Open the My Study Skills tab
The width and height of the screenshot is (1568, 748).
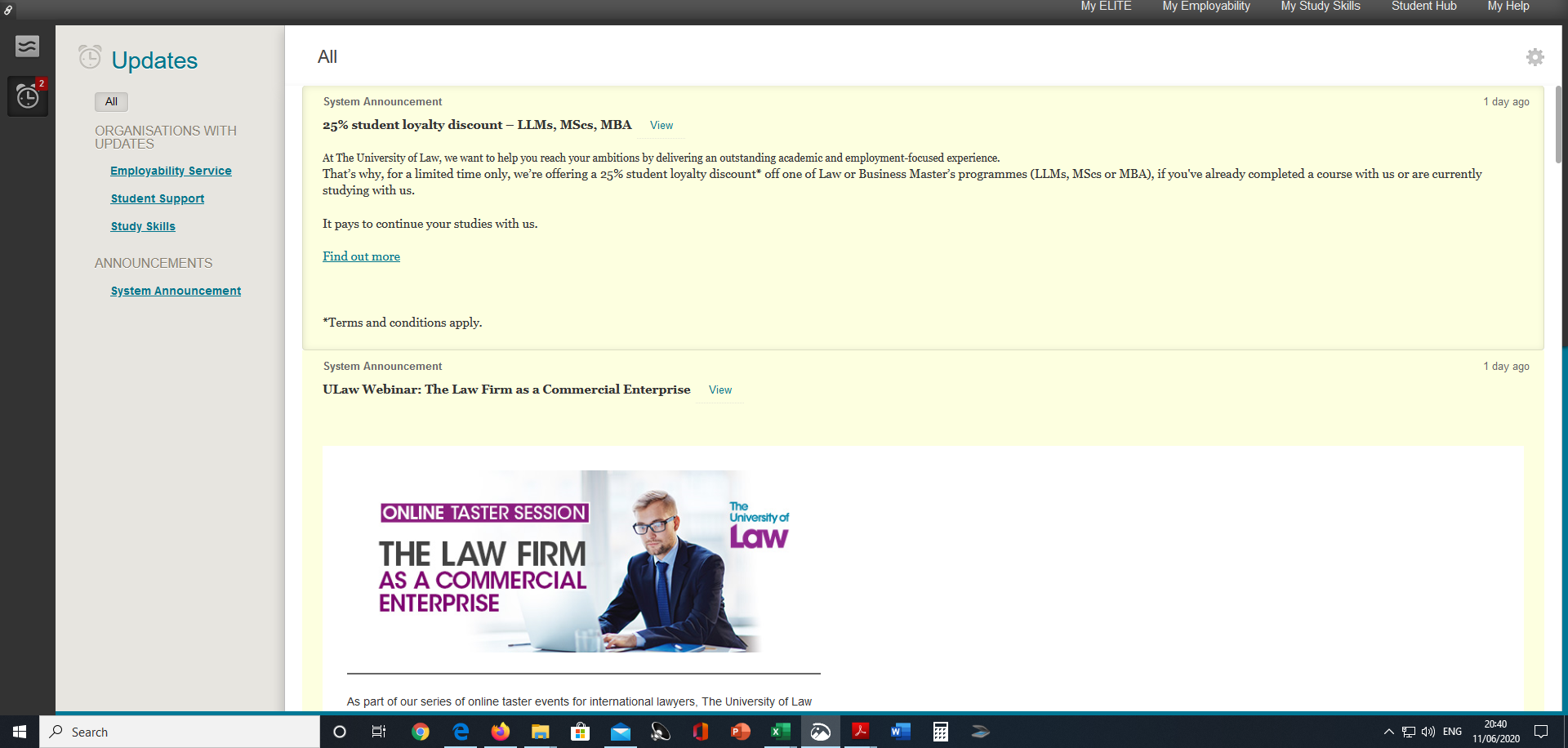[x=1321, y=7]
